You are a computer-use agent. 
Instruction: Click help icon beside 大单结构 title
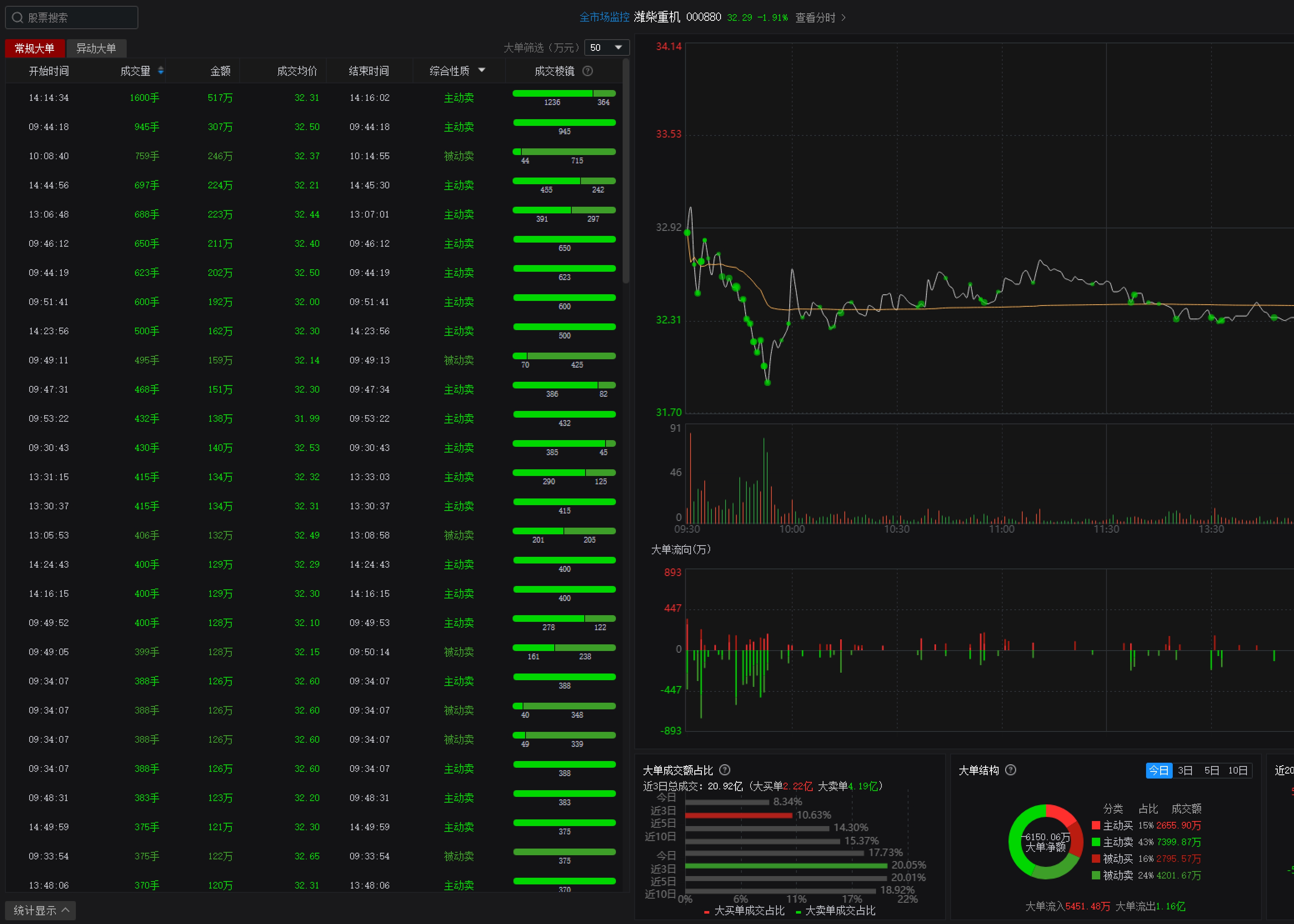pos(1011,770)
